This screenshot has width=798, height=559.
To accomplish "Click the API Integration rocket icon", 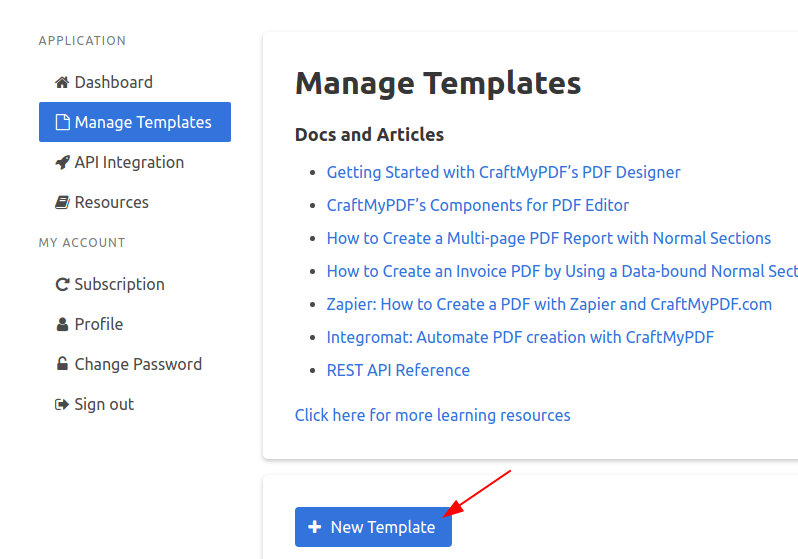I will coord(62,162).
